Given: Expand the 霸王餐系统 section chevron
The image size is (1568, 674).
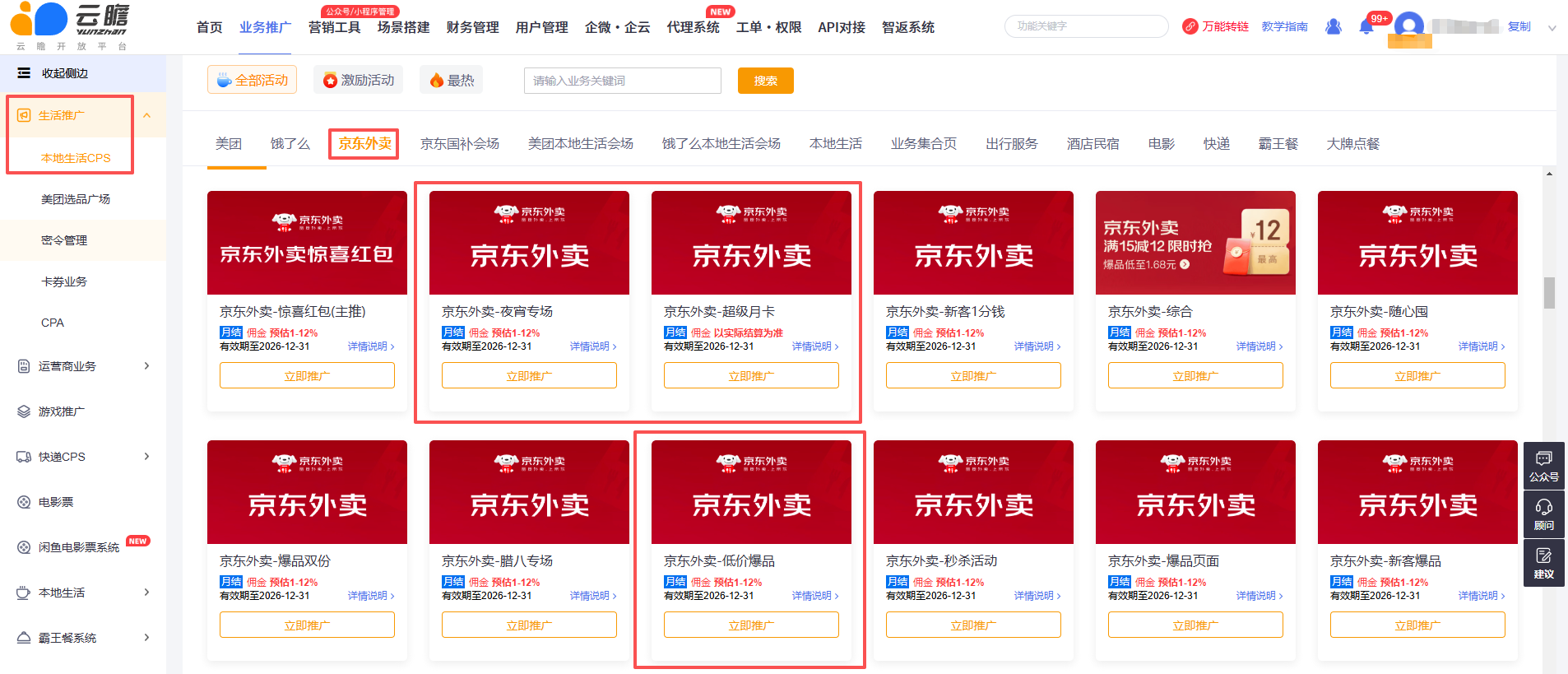Looking at the screenshot, I should tap(147, 638).
